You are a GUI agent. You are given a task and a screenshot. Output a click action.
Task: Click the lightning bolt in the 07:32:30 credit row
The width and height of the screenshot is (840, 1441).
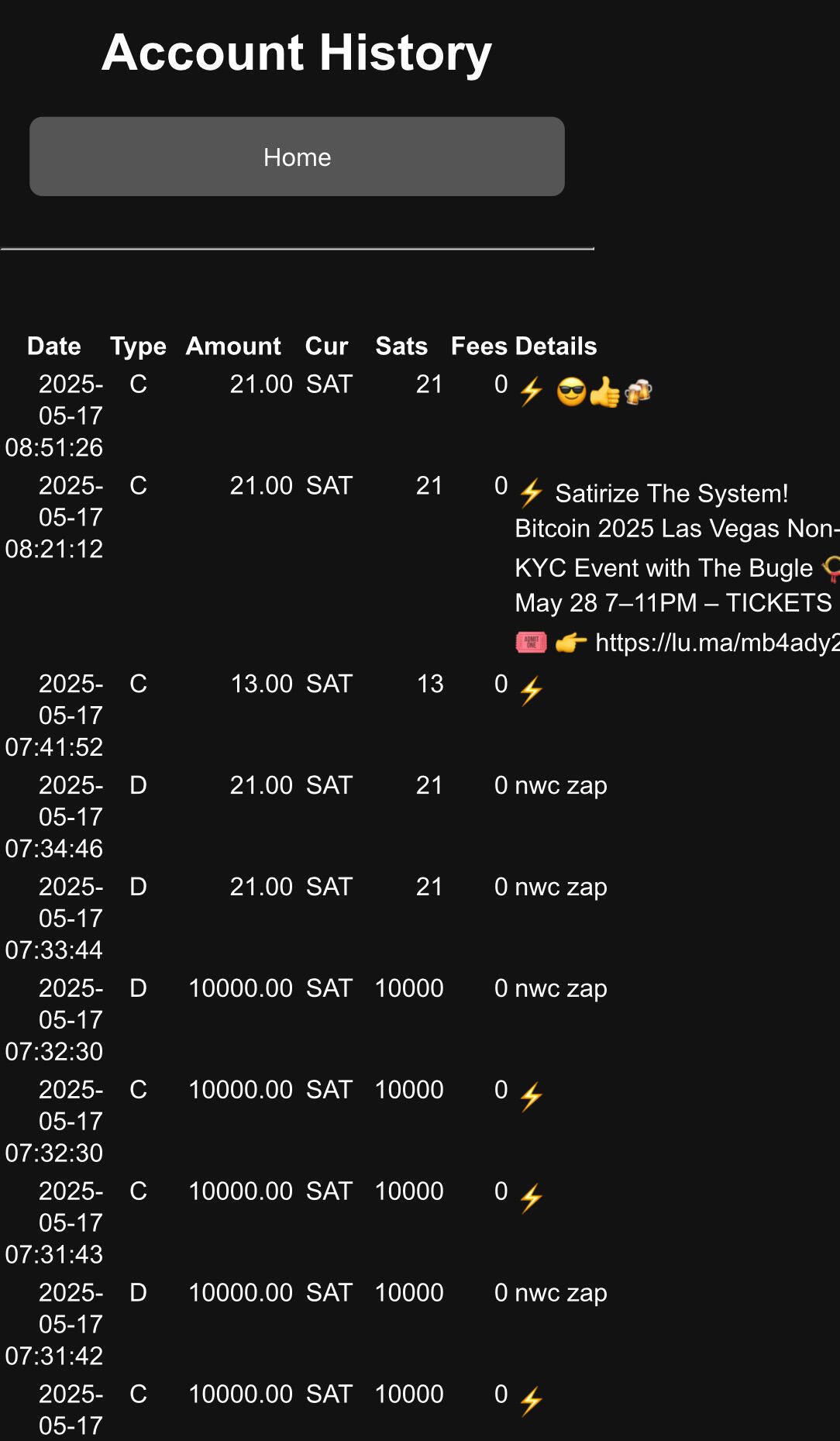tap(531, 1098)
